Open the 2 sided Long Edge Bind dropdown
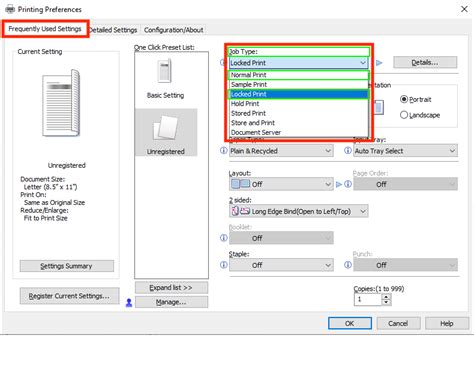This screenshot has width=474, height=366. pos(299,211)
